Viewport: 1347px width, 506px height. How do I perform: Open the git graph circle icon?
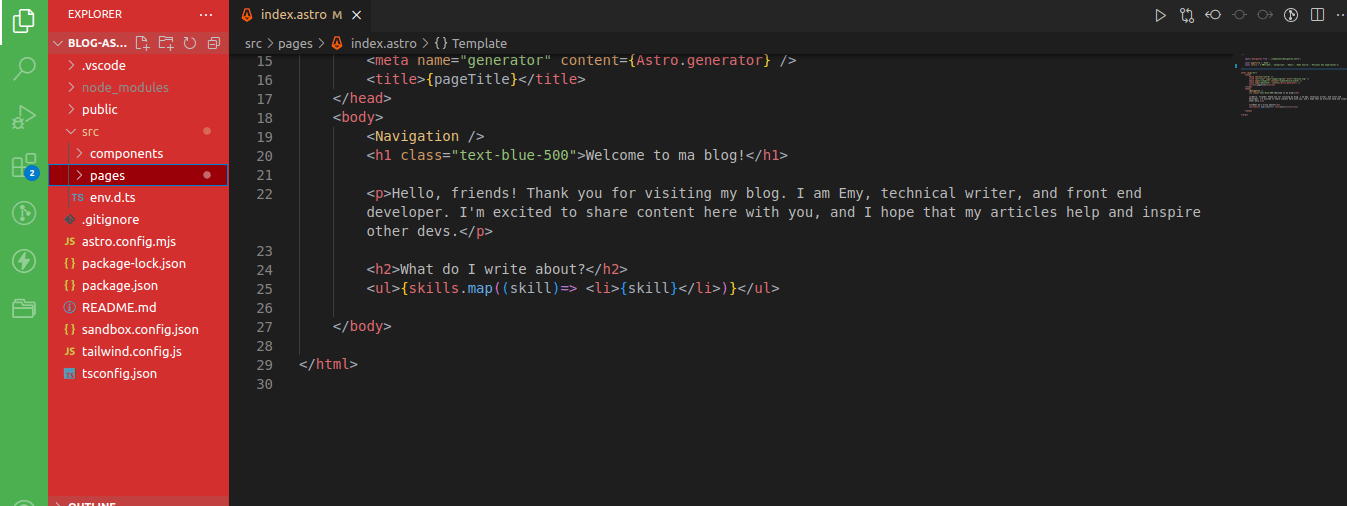1291,15
